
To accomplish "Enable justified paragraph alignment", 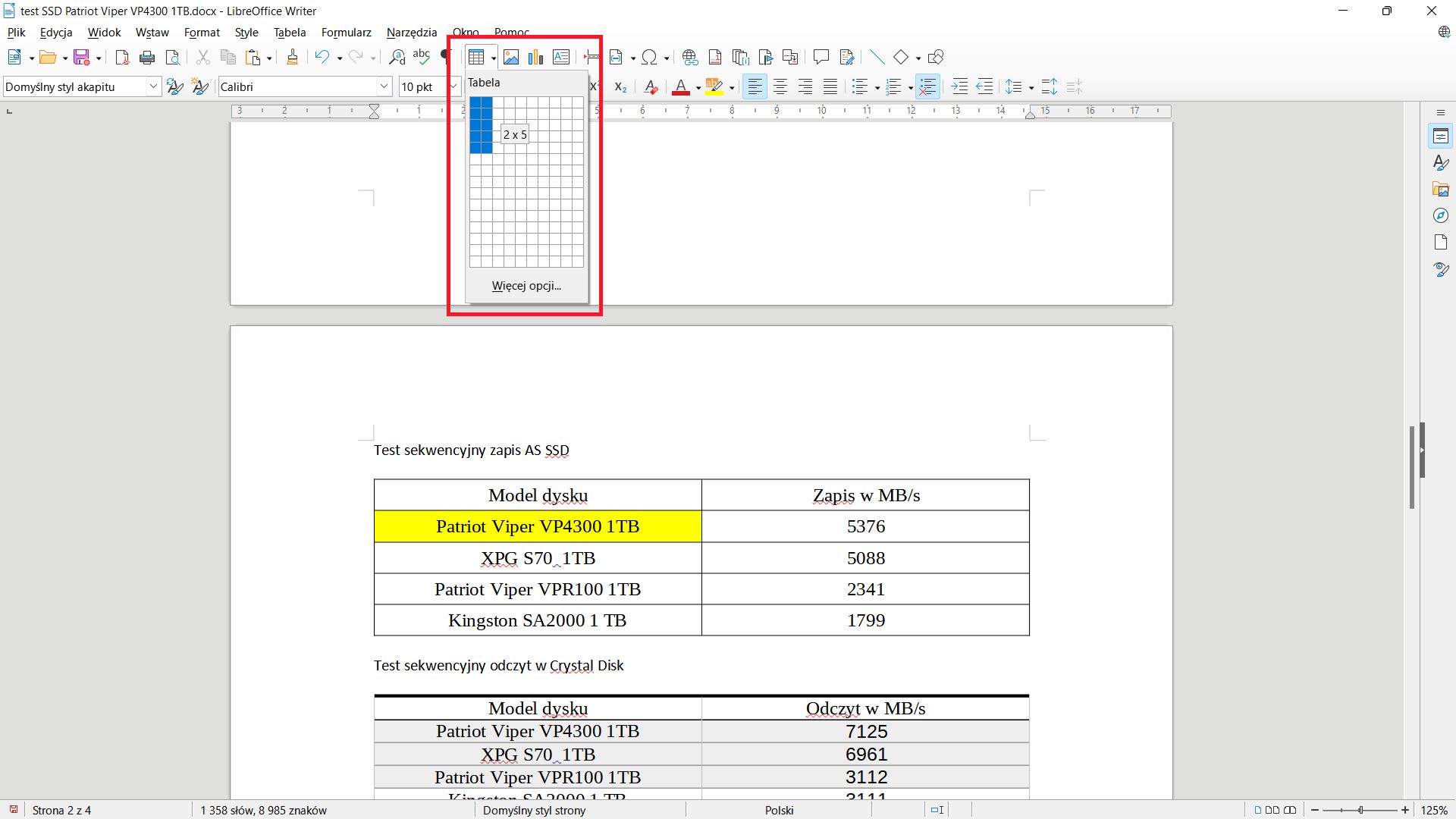I will (x=830, y=86).
